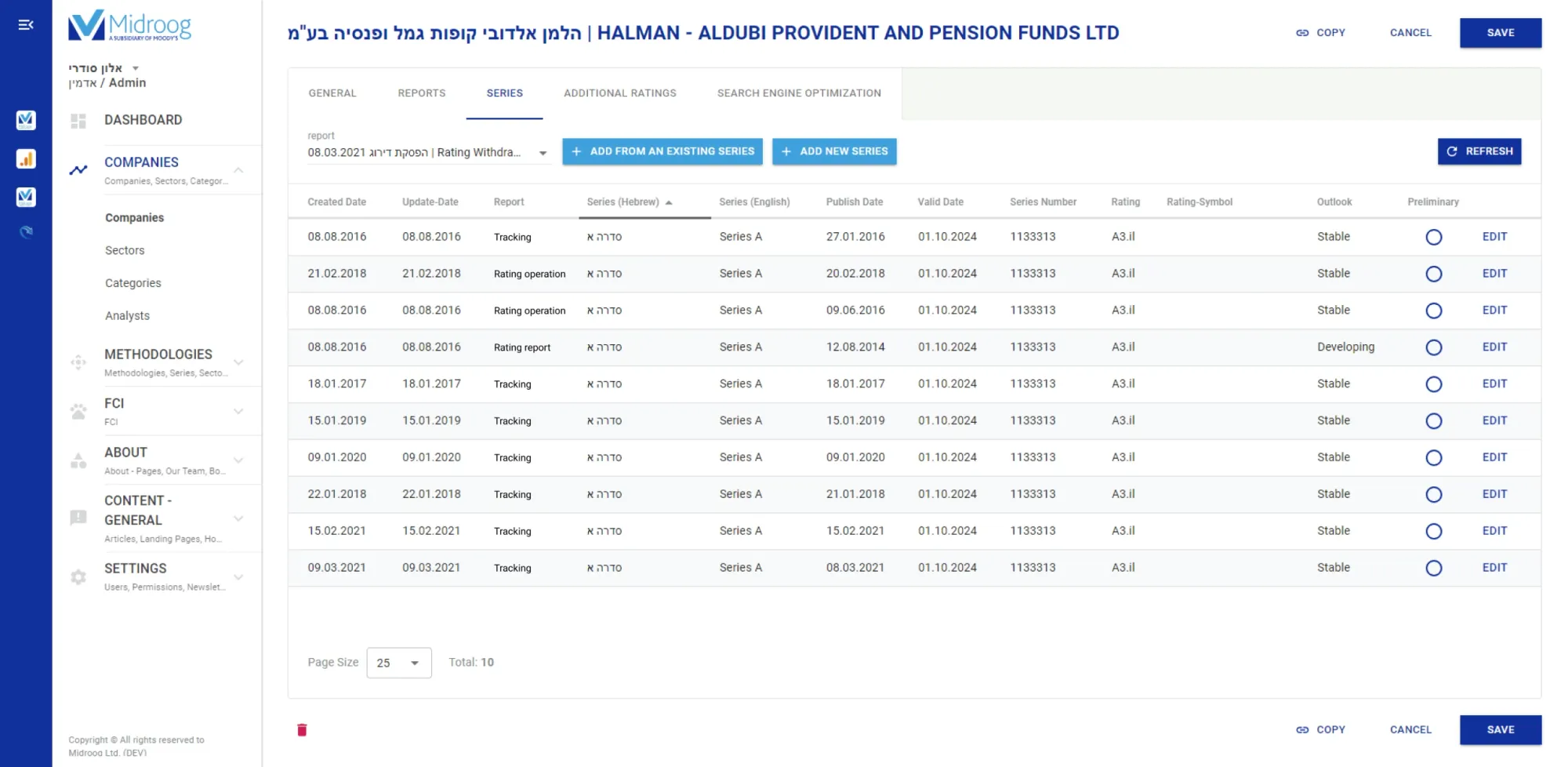Toggle Preliminary for row created 21.02.2018
The image size is (1568, 767).
(x=1434, y=274)
